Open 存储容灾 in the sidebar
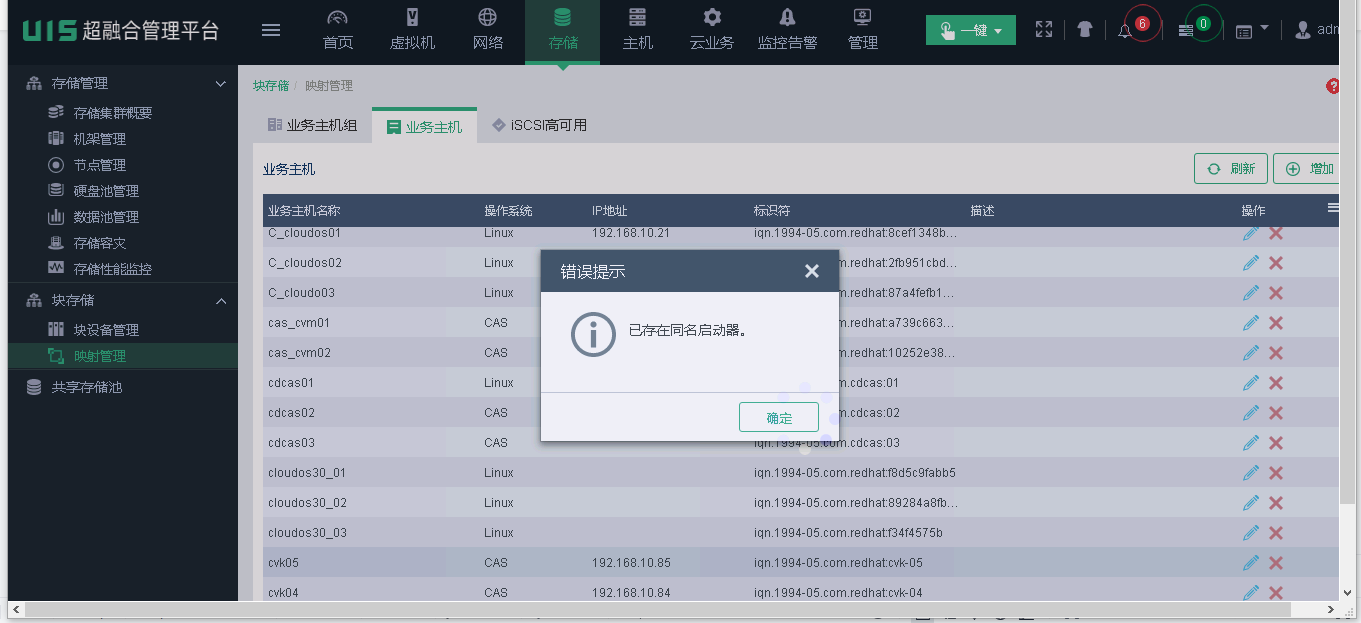The height and width of the screenshot is (623, 1361). tap(99, 243)
